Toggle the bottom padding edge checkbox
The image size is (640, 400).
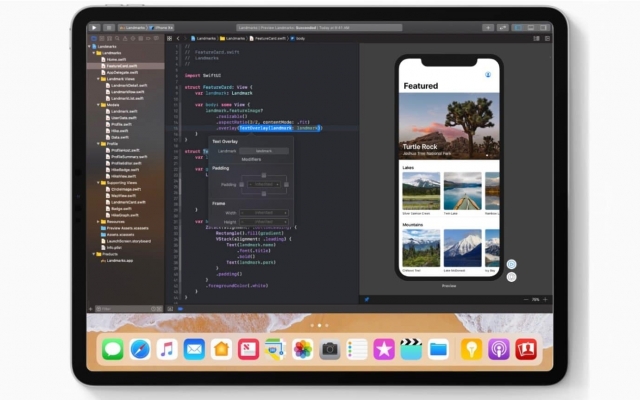264,194
